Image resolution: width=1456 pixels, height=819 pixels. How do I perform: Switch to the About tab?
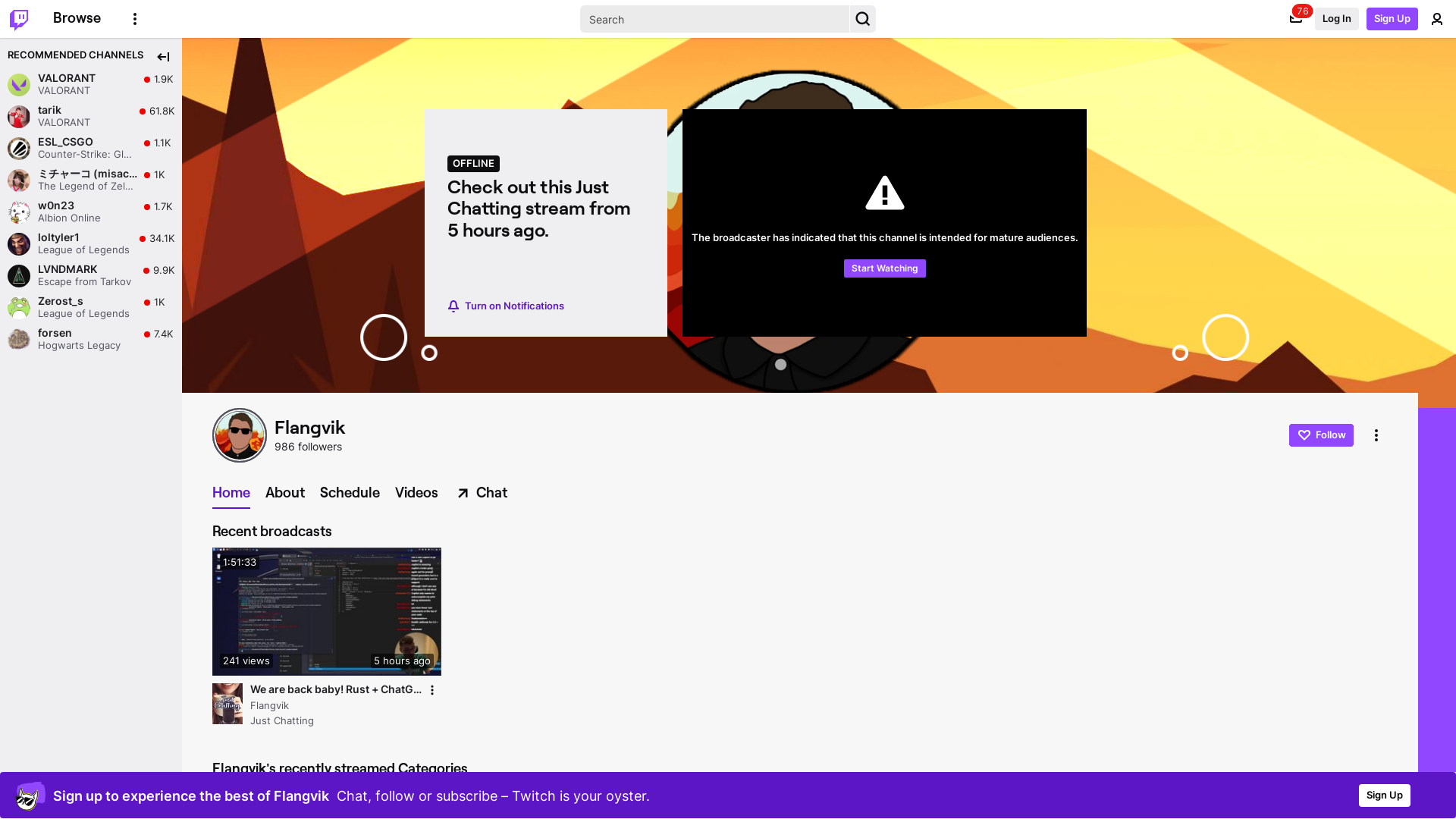285,493
